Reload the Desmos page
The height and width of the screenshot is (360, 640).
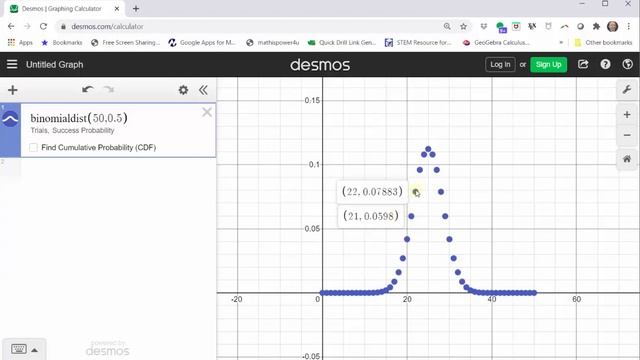43,26
